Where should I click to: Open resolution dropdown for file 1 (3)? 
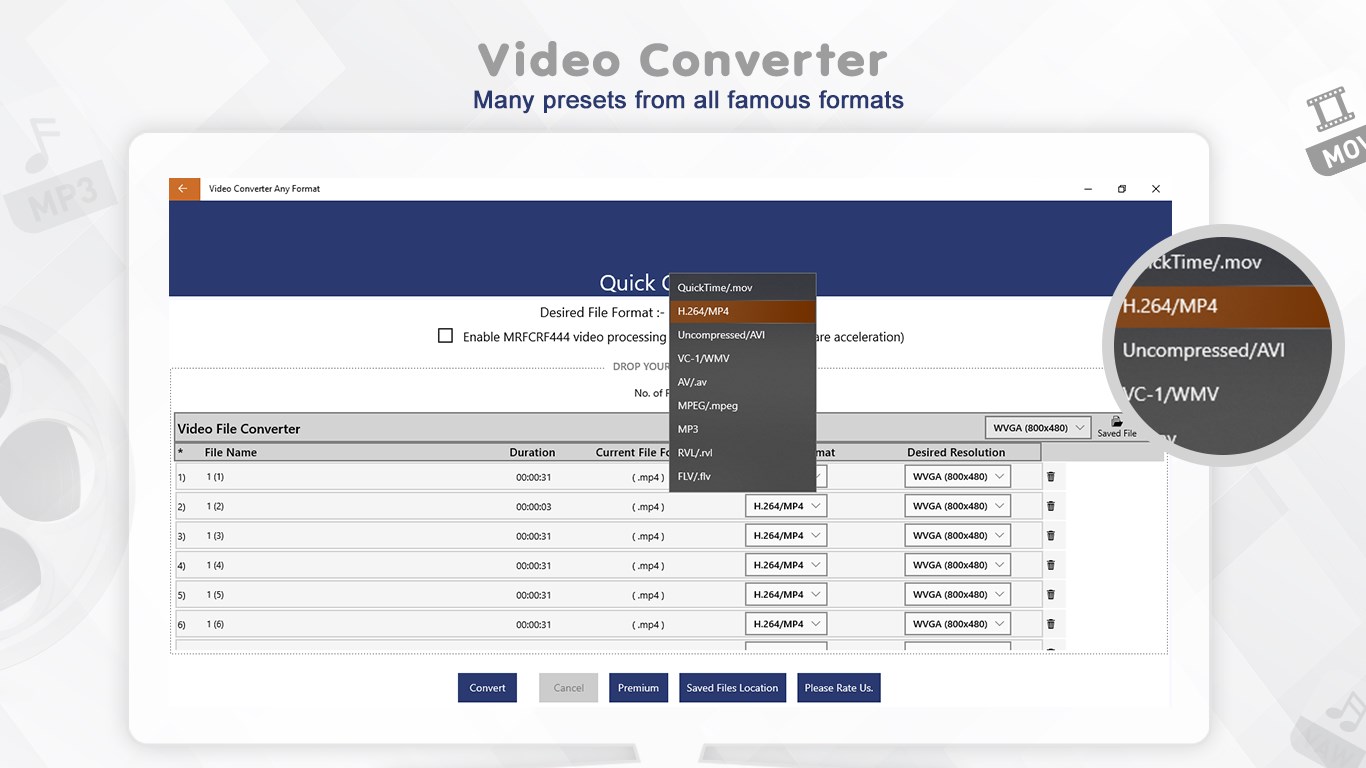958,535
